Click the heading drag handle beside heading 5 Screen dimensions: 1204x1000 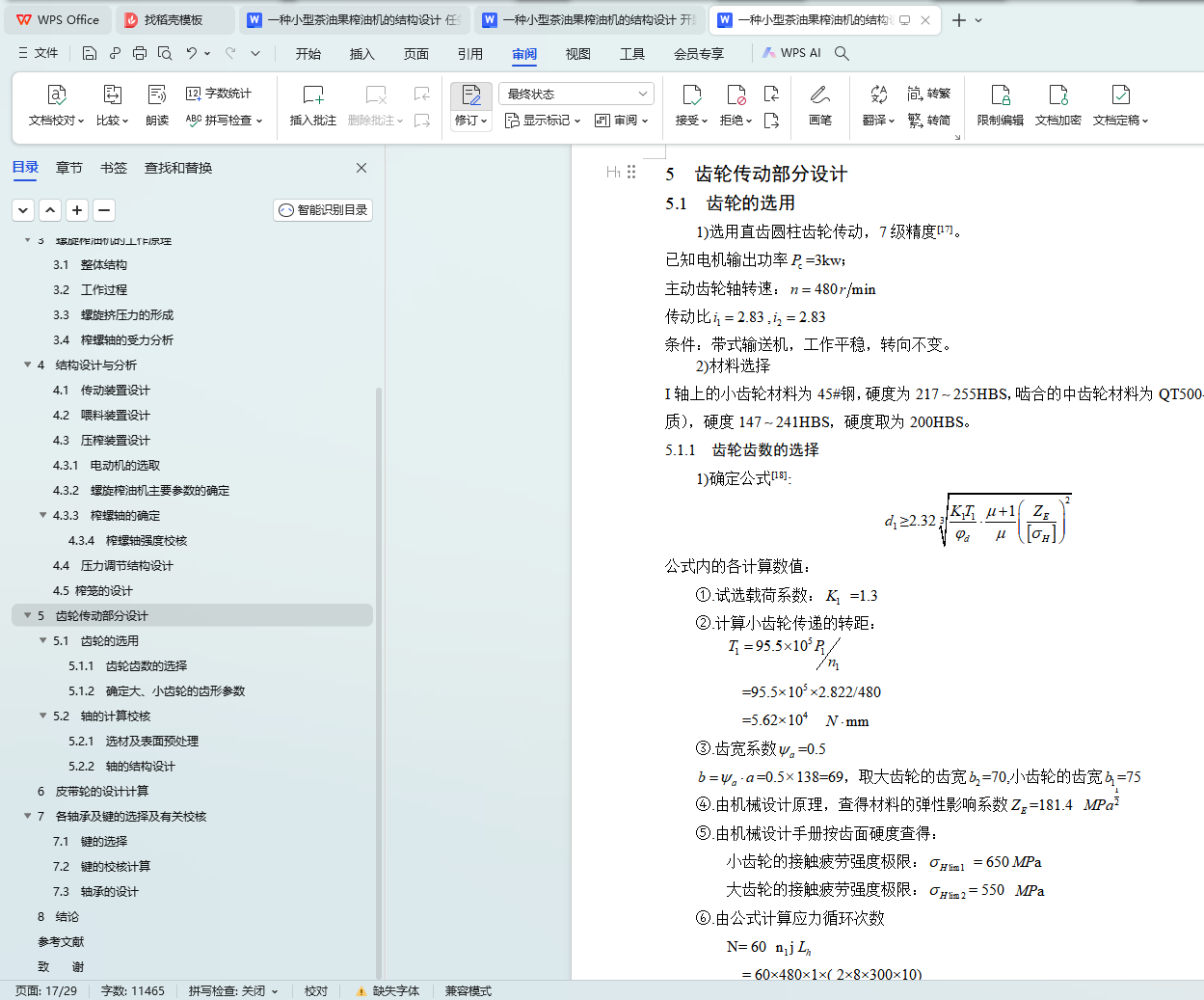click(631, 172)
